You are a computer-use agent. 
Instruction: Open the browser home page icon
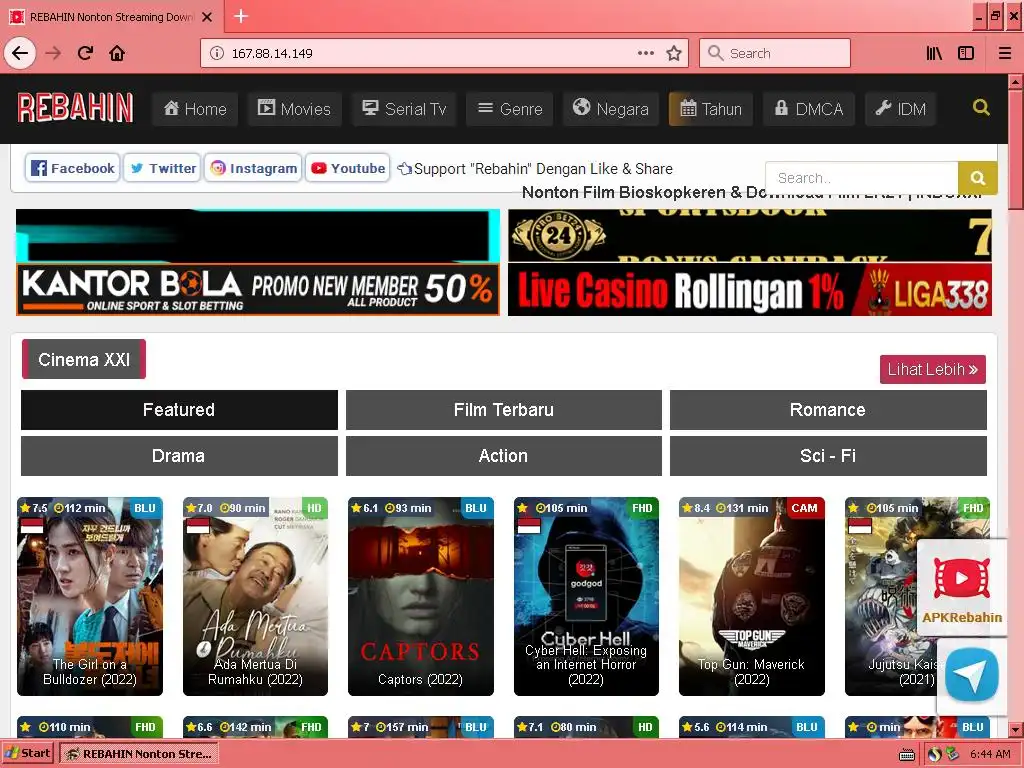tap(117, 53)
